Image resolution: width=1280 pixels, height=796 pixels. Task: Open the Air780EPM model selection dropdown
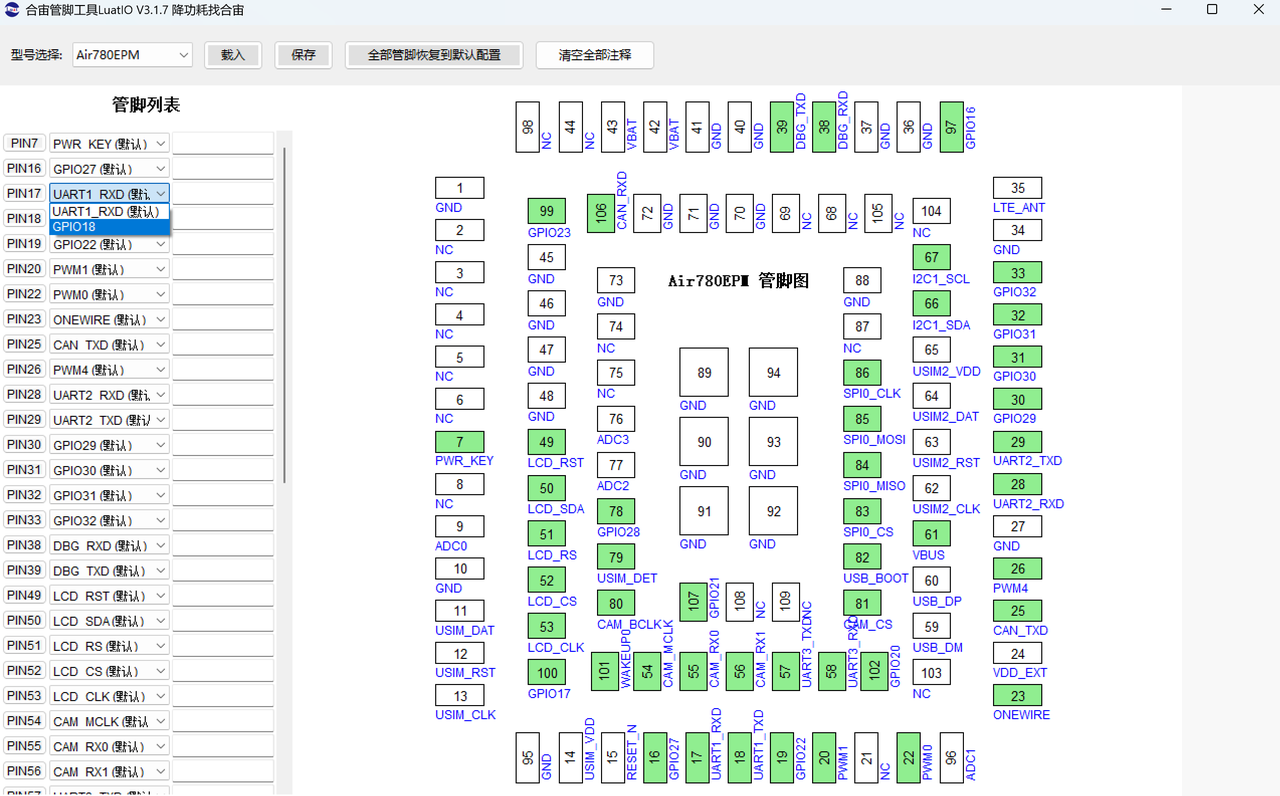132,55
